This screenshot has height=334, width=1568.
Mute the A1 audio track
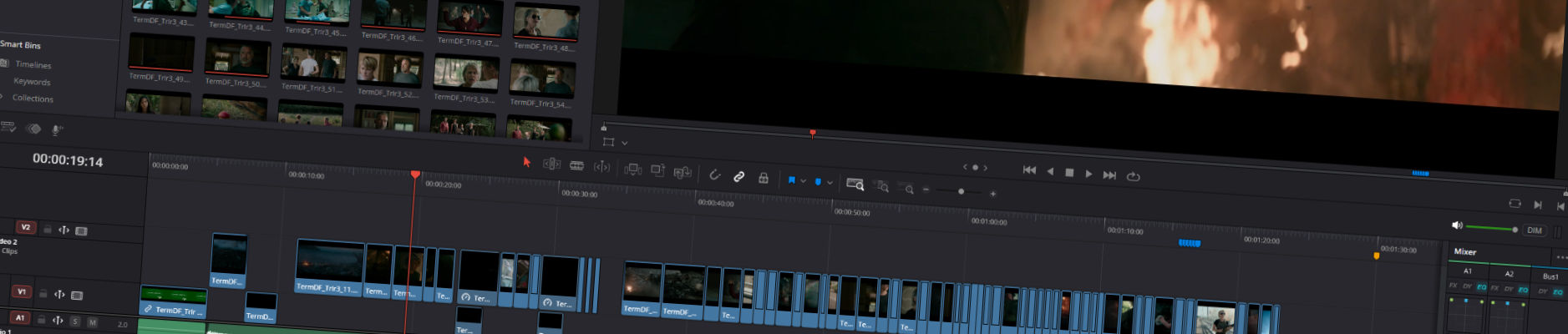92,322
